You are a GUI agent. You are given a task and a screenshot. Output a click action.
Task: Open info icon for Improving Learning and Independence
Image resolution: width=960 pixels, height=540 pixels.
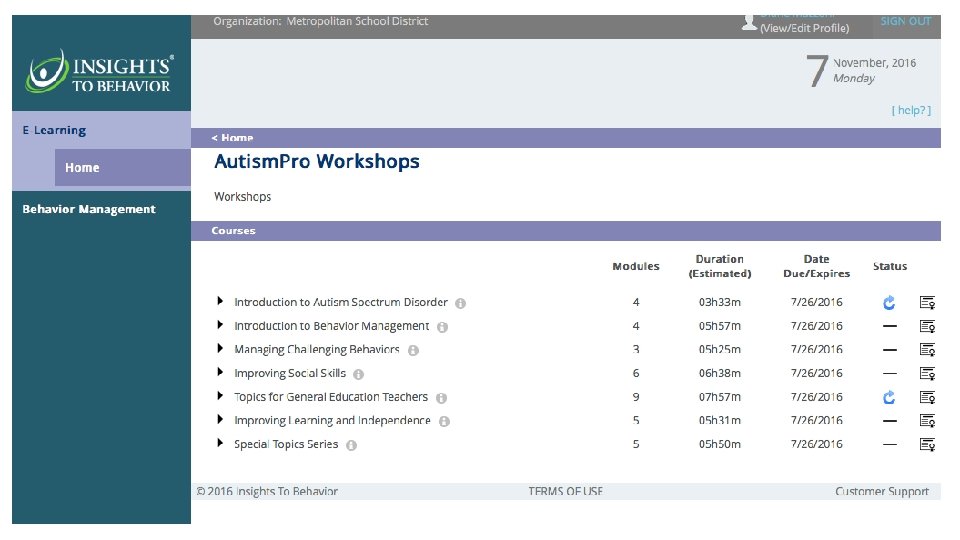444,421
